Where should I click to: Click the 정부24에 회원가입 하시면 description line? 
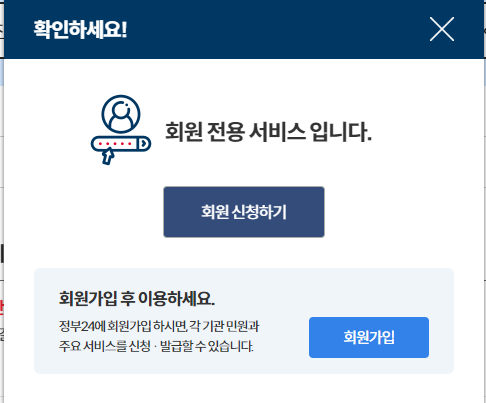tap(159, 326)
